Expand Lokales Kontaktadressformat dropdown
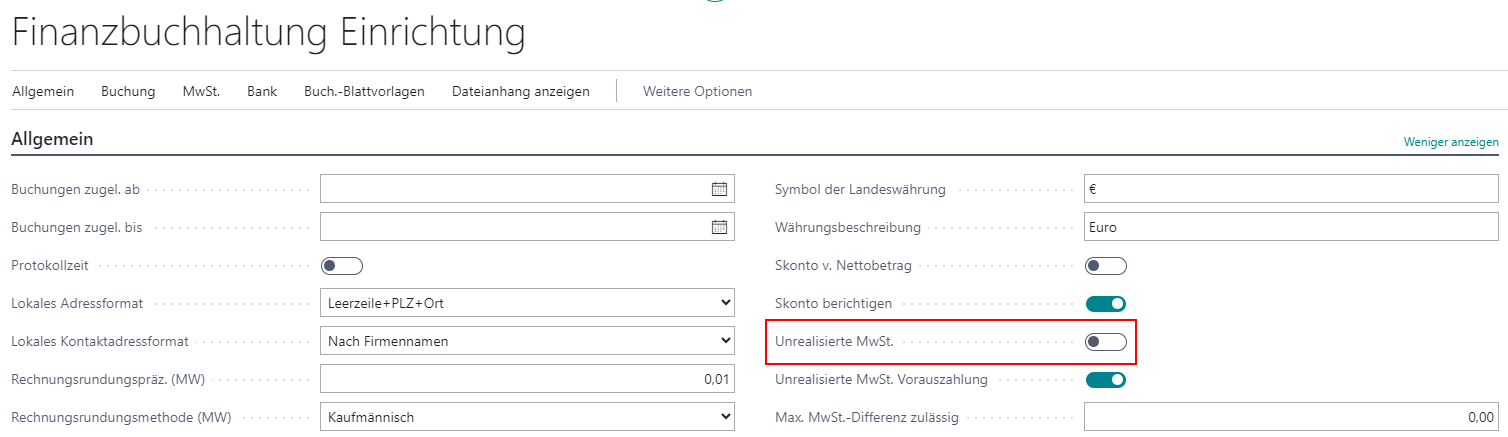Viewport: 1508px width, 437px height. point(527,341)
